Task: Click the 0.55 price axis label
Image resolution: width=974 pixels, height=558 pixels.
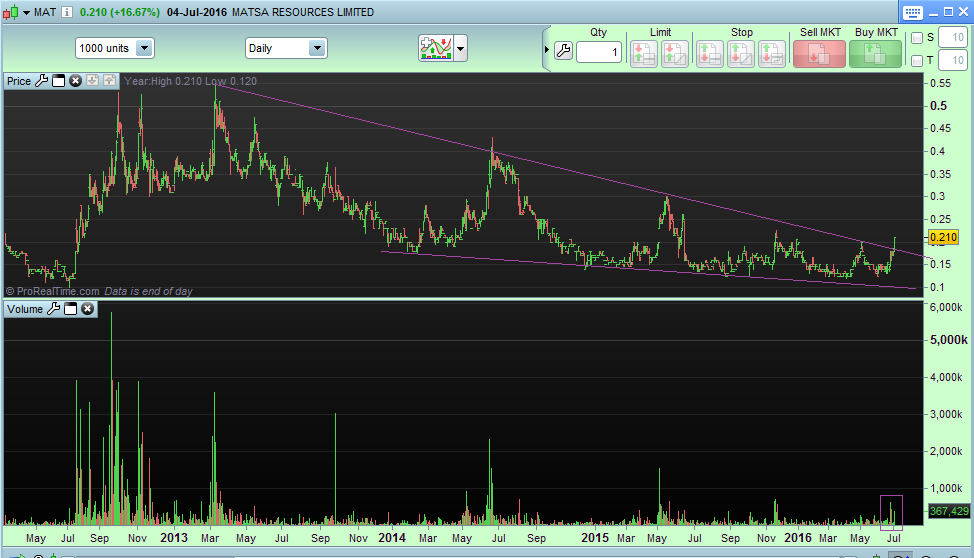Action: point(940,83)
